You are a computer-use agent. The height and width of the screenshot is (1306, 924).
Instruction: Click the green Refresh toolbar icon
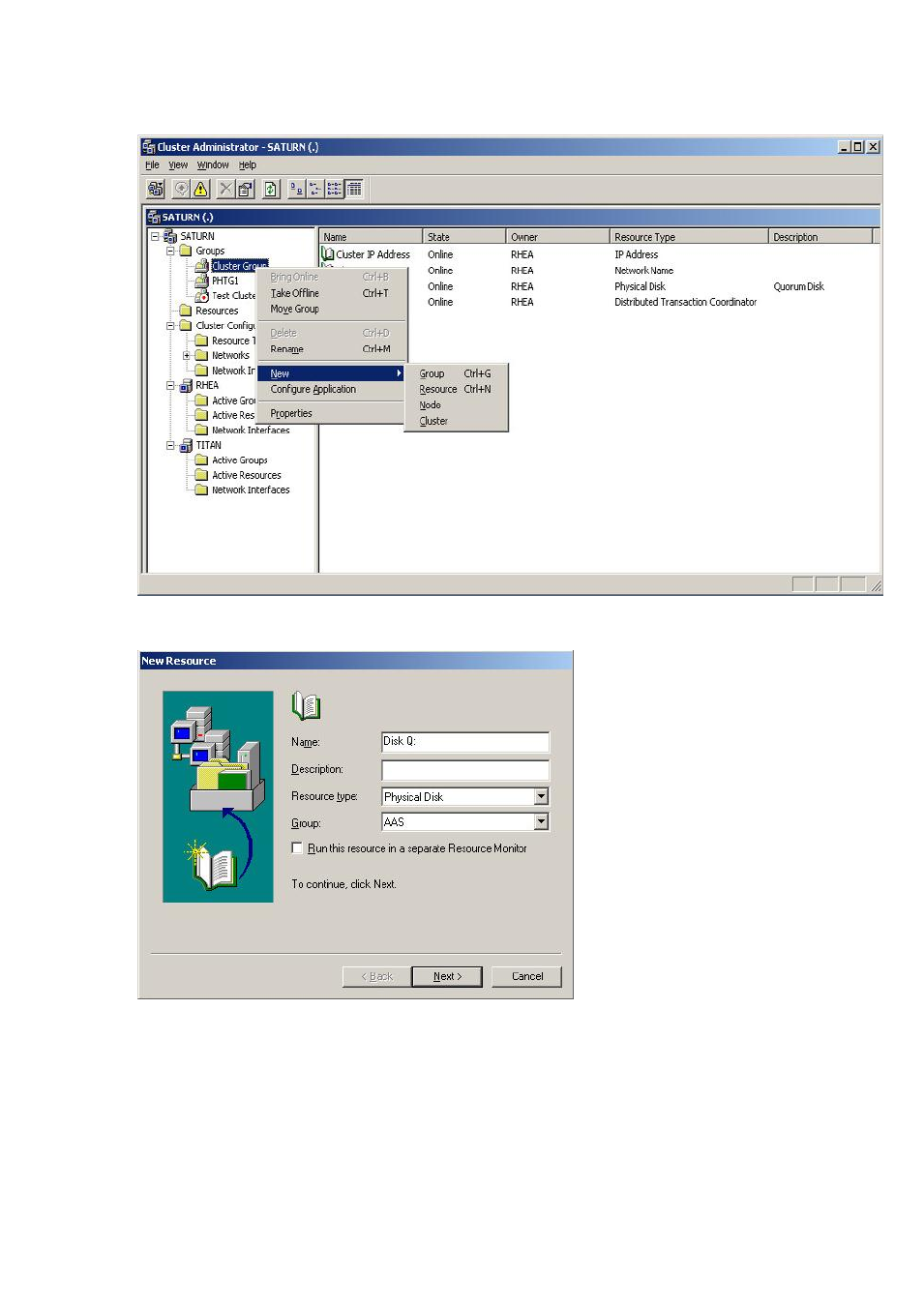click(271, 189)
